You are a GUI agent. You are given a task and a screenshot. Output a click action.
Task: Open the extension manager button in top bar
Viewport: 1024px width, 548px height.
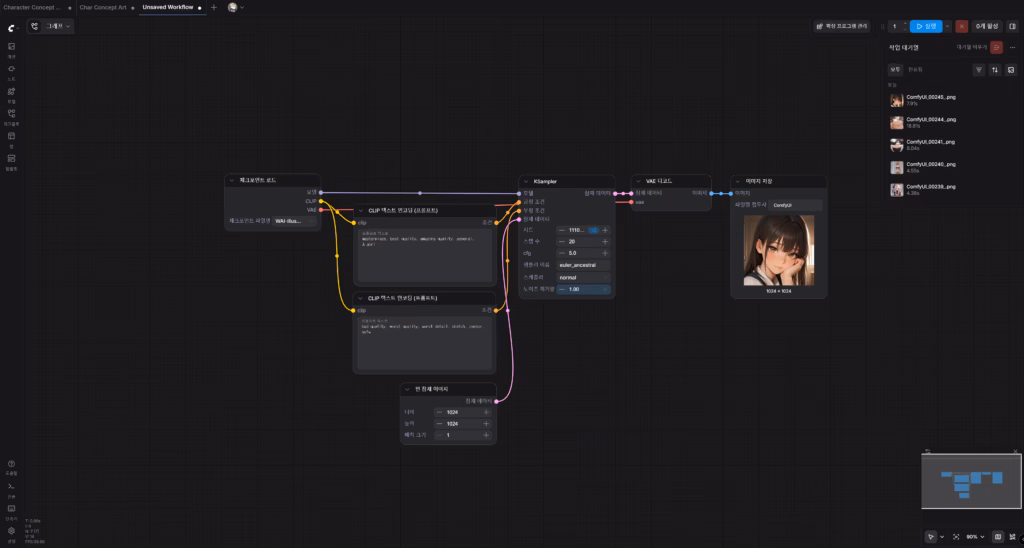pos(841,26)
